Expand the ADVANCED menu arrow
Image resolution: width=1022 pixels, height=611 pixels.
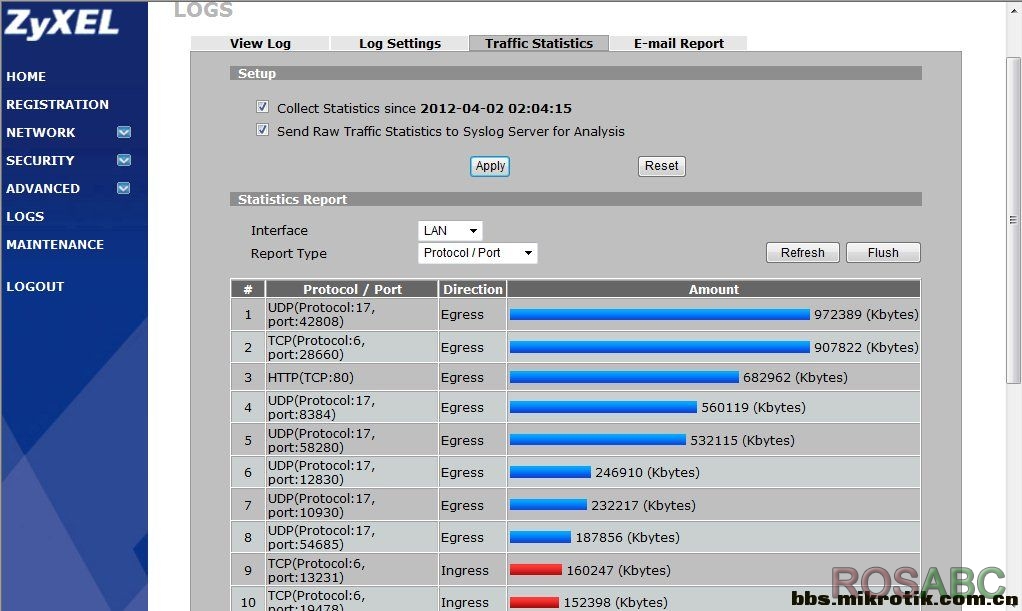coord(124,188)
